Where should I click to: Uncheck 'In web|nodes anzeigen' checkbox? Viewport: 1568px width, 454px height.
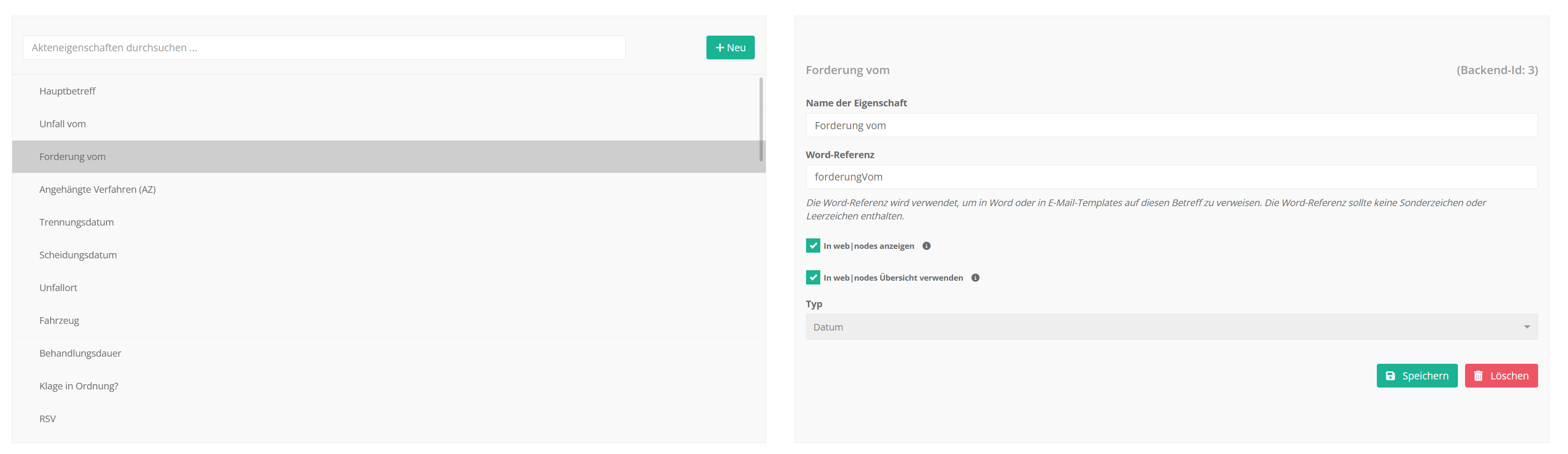coord(813,246)
